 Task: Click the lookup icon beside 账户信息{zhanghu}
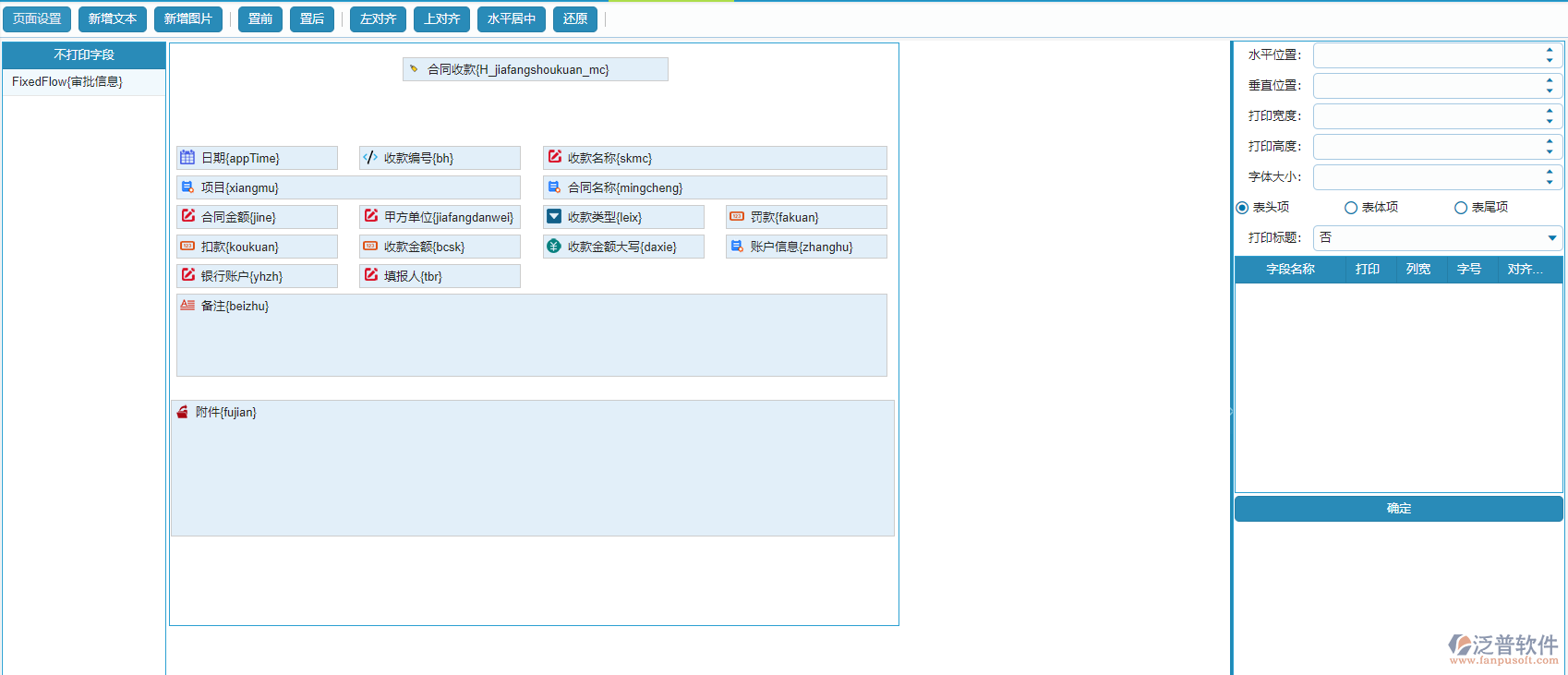(737, 247)
